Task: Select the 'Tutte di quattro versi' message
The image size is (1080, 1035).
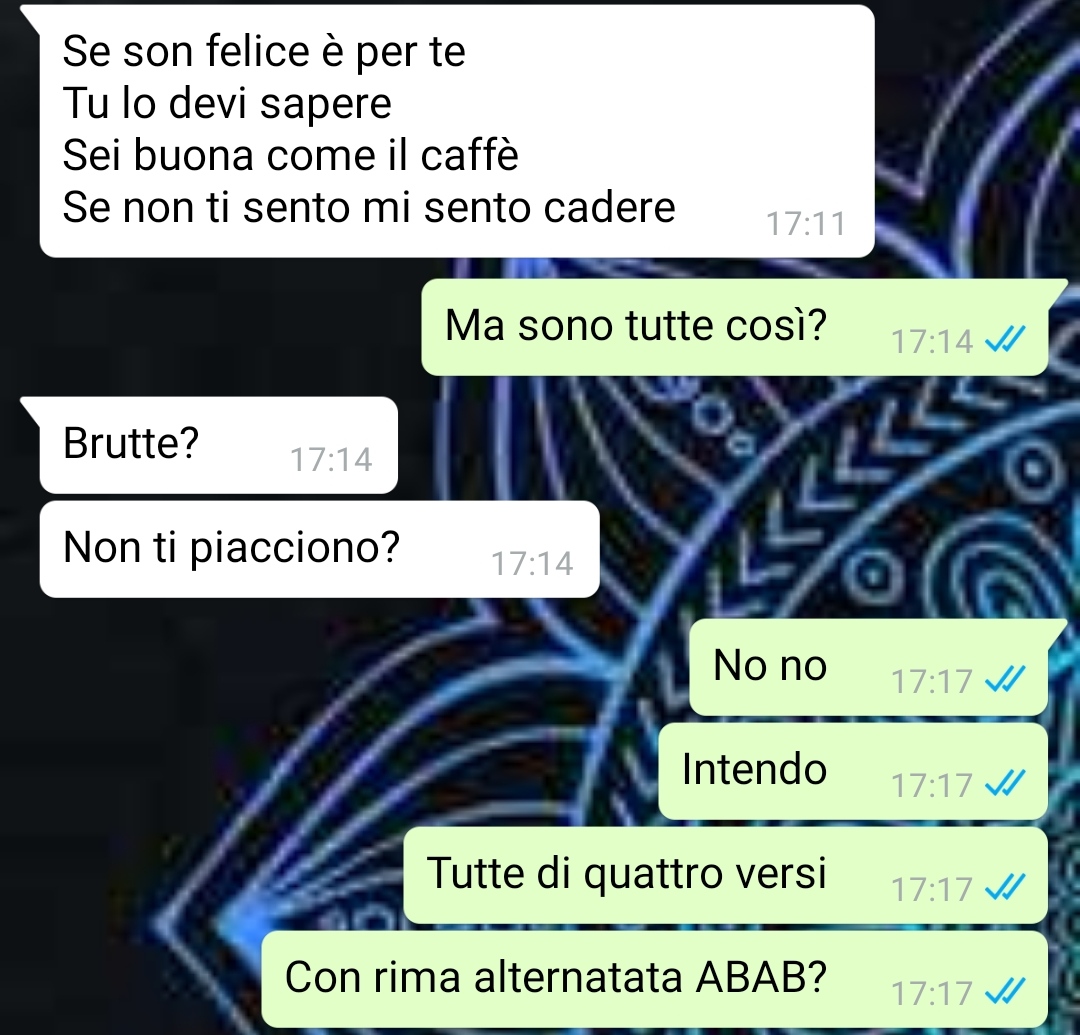Action: pyautogui.click(x=725, y=875)
